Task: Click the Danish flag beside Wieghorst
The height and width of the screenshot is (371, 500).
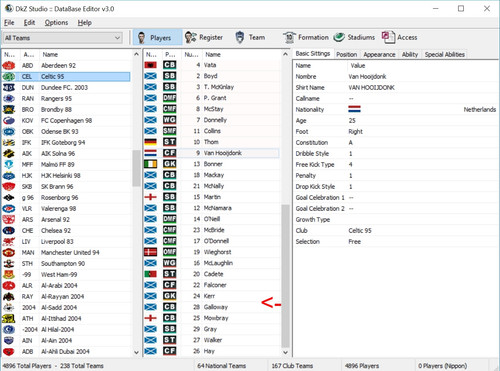Action: pos(151,252)
